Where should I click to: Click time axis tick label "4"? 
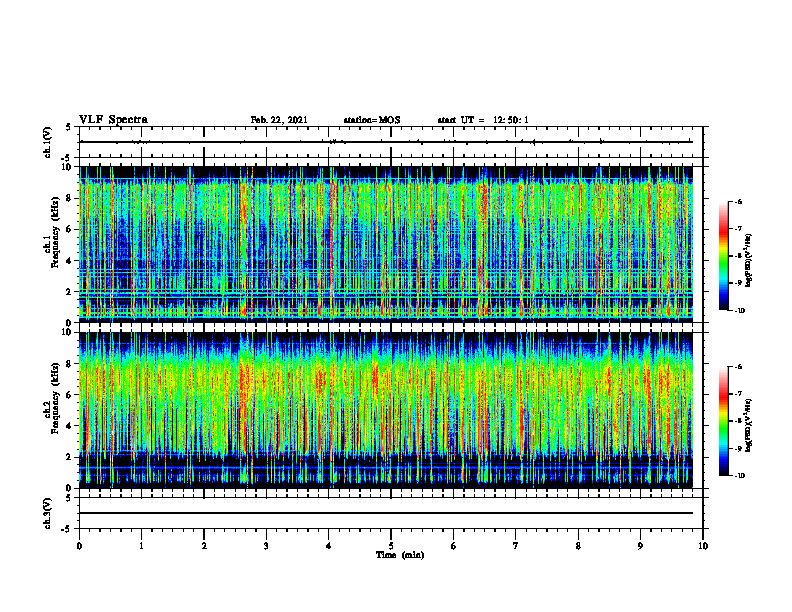click(x=329, y=546)
